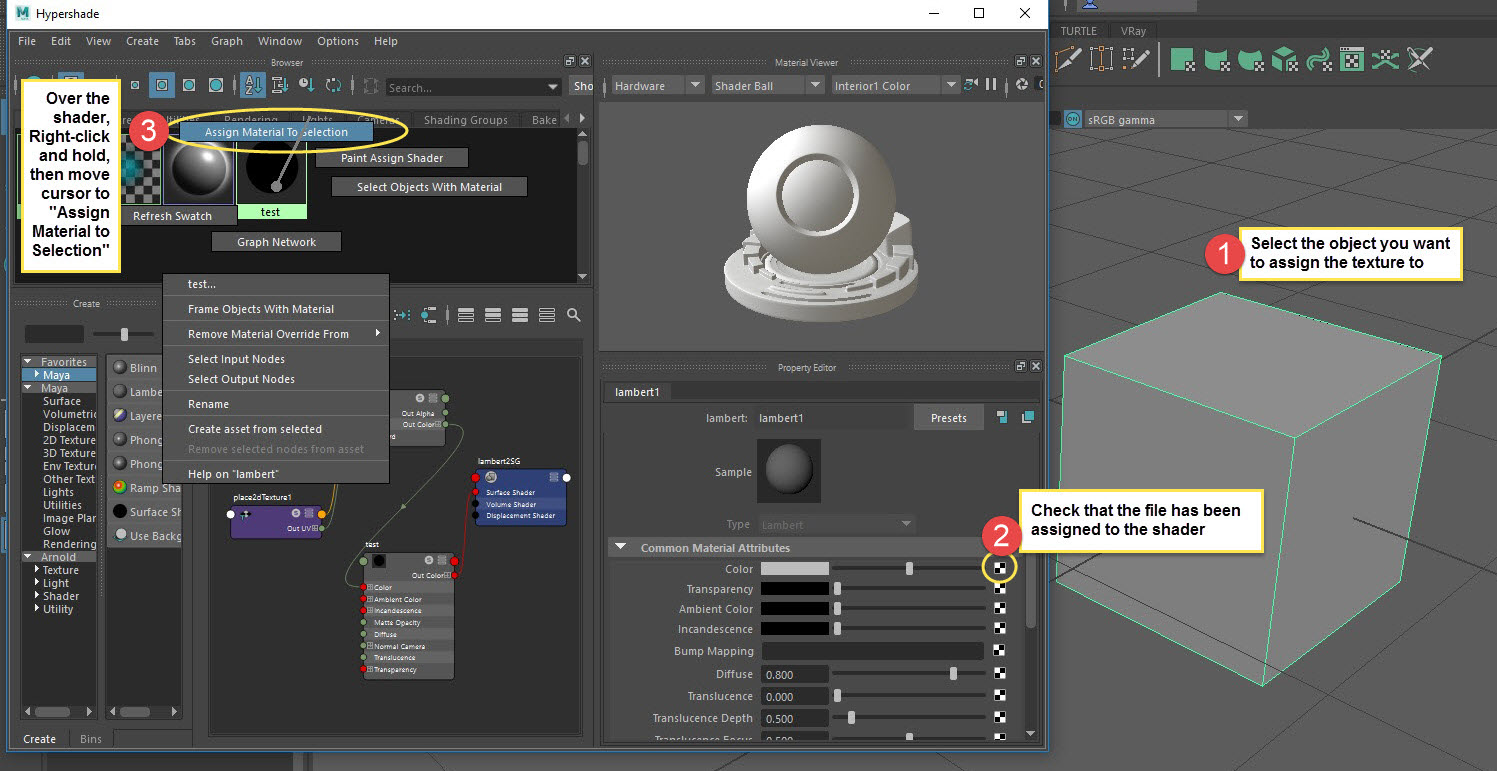Collapse the Common Material Attributes section

click(620, 547)
